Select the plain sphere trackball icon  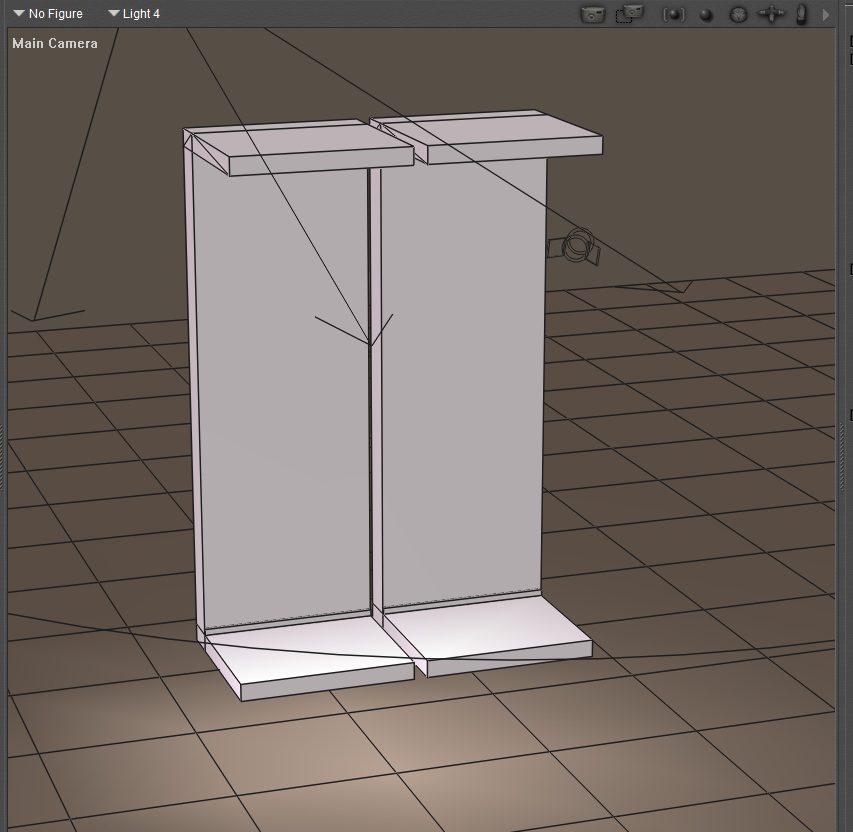(x=706, y=14)
